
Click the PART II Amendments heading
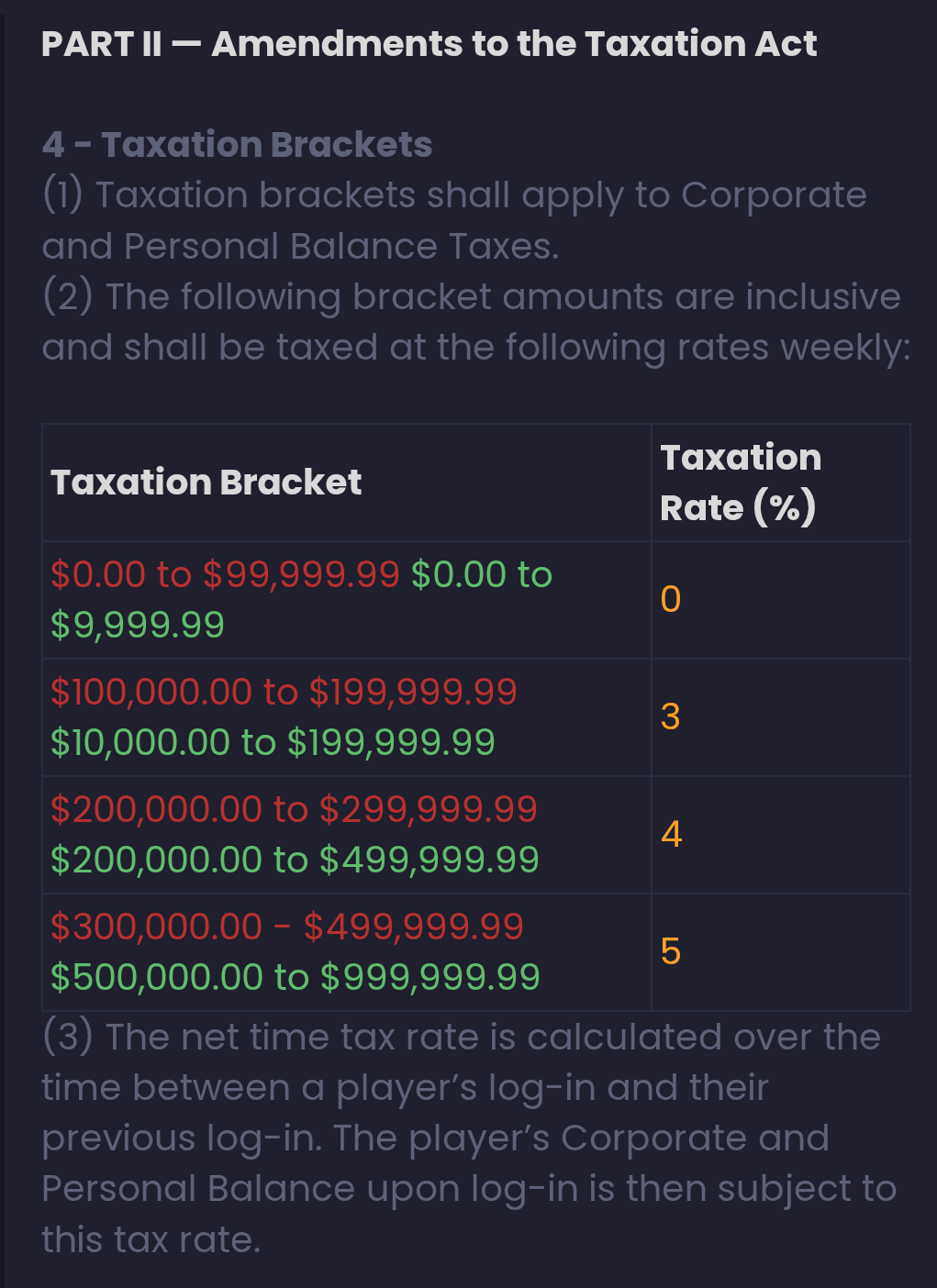point(429,44)
